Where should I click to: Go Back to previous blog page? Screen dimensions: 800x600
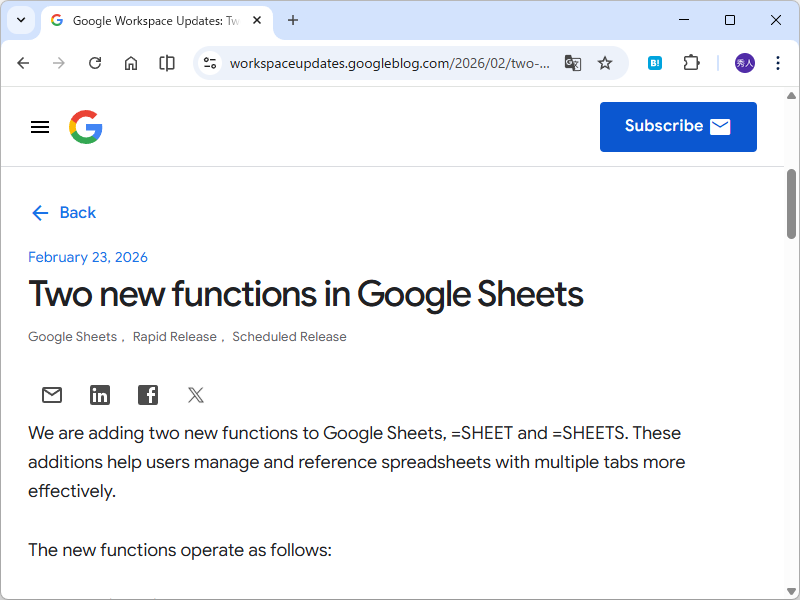[x=64, y=212]
